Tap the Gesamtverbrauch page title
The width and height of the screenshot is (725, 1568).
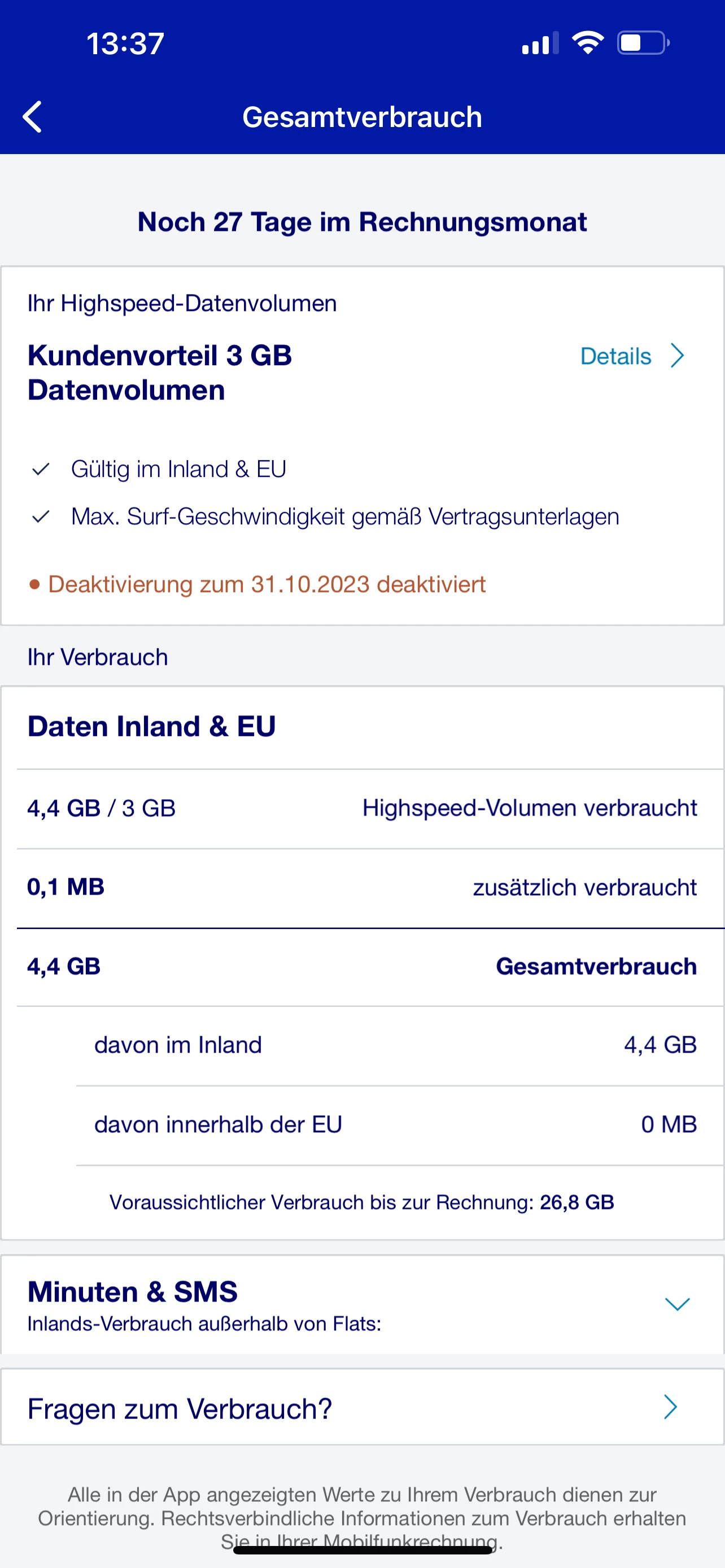pyautogui.click(x=362, y=117)
